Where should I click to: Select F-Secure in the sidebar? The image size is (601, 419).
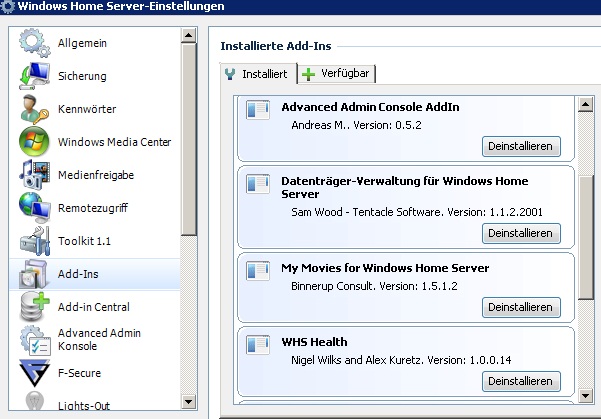(x=95, y=373)
